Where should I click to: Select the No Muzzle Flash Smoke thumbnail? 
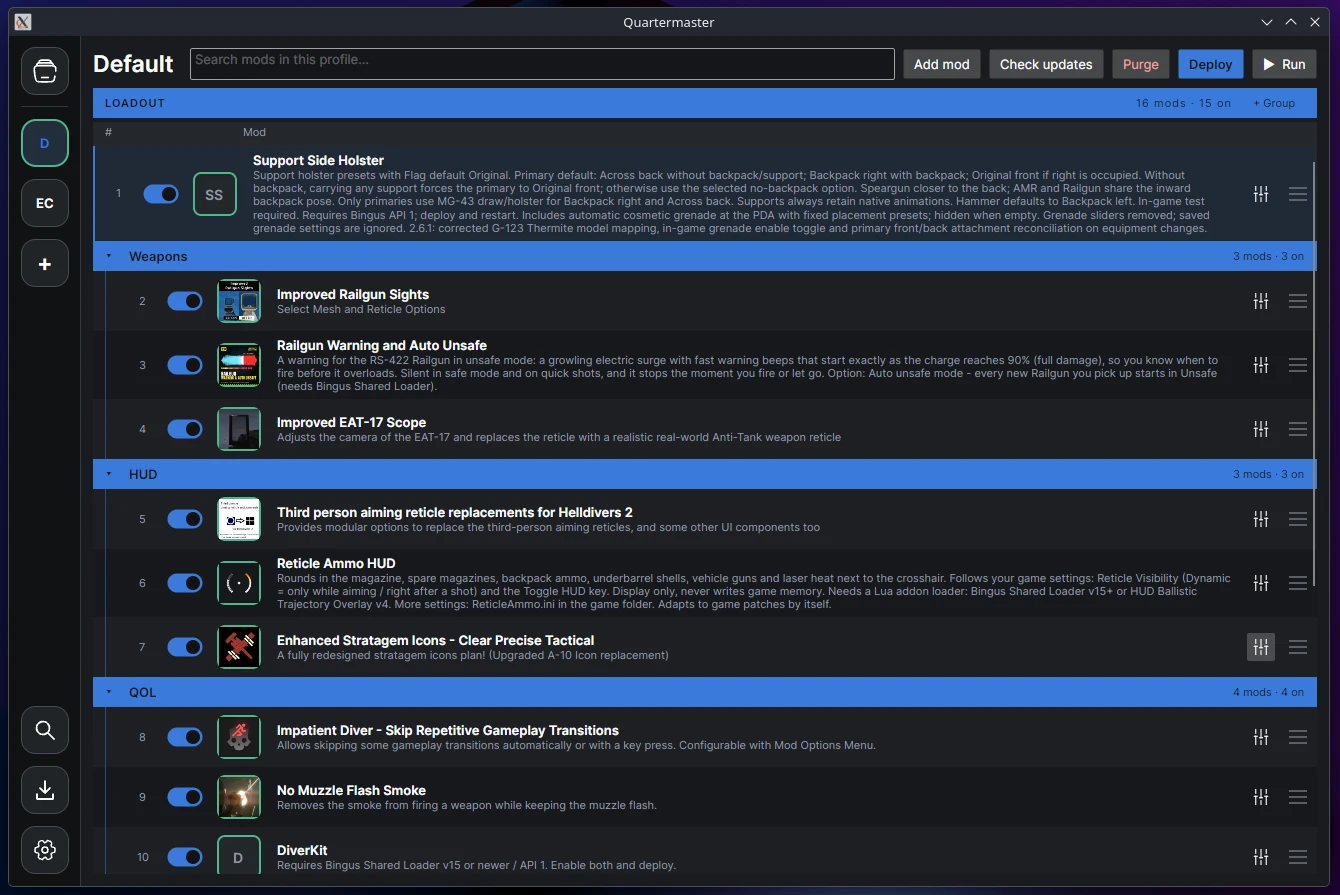239,797
